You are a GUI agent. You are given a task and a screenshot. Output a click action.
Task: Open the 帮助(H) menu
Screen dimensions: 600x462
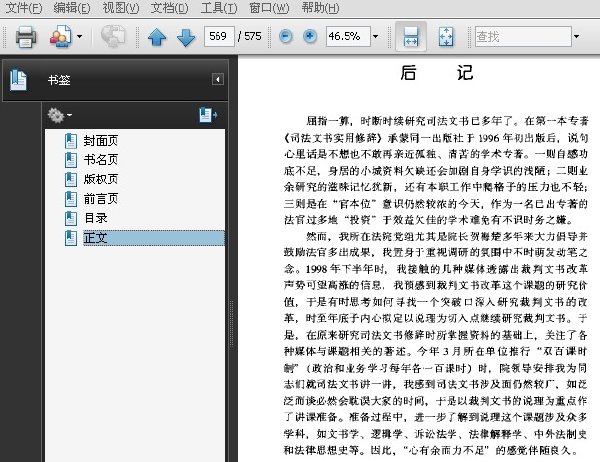pyautogui.click(x=320, y=8)
